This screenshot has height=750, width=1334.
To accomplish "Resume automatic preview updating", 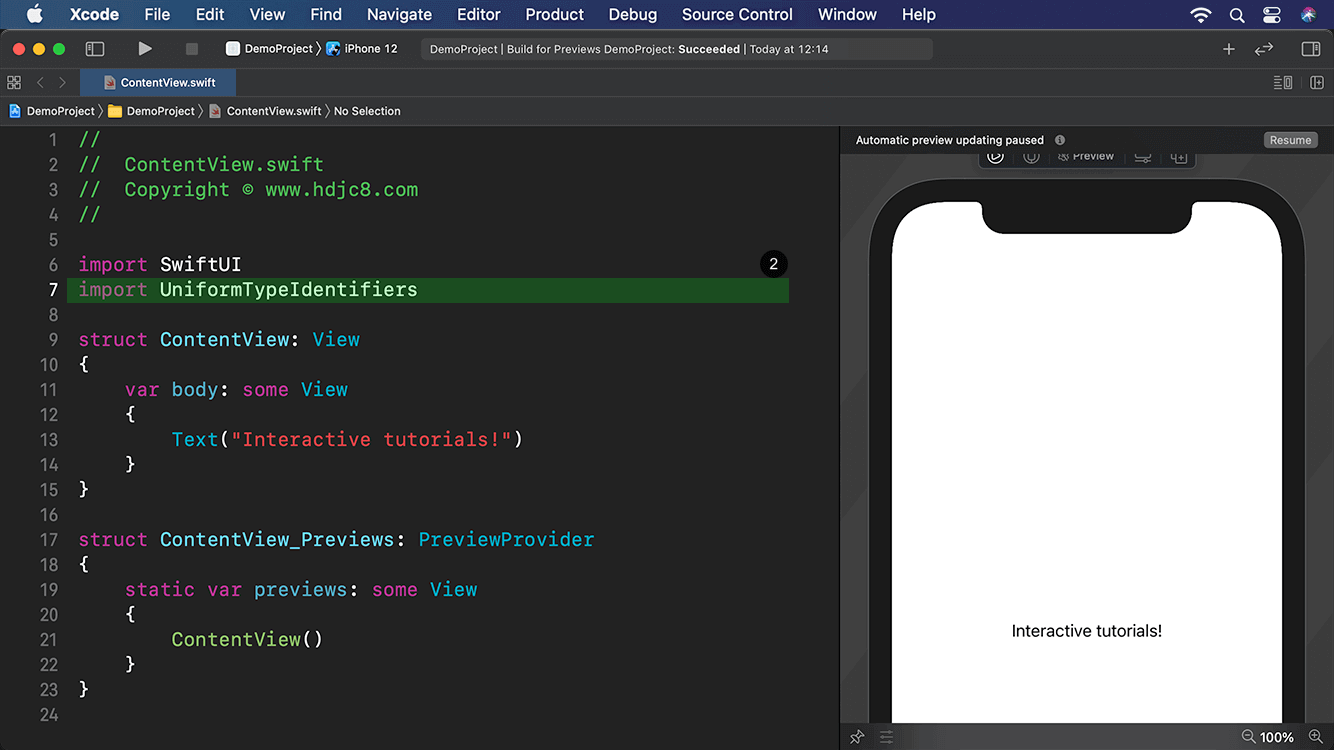I will pos(1290,140).
